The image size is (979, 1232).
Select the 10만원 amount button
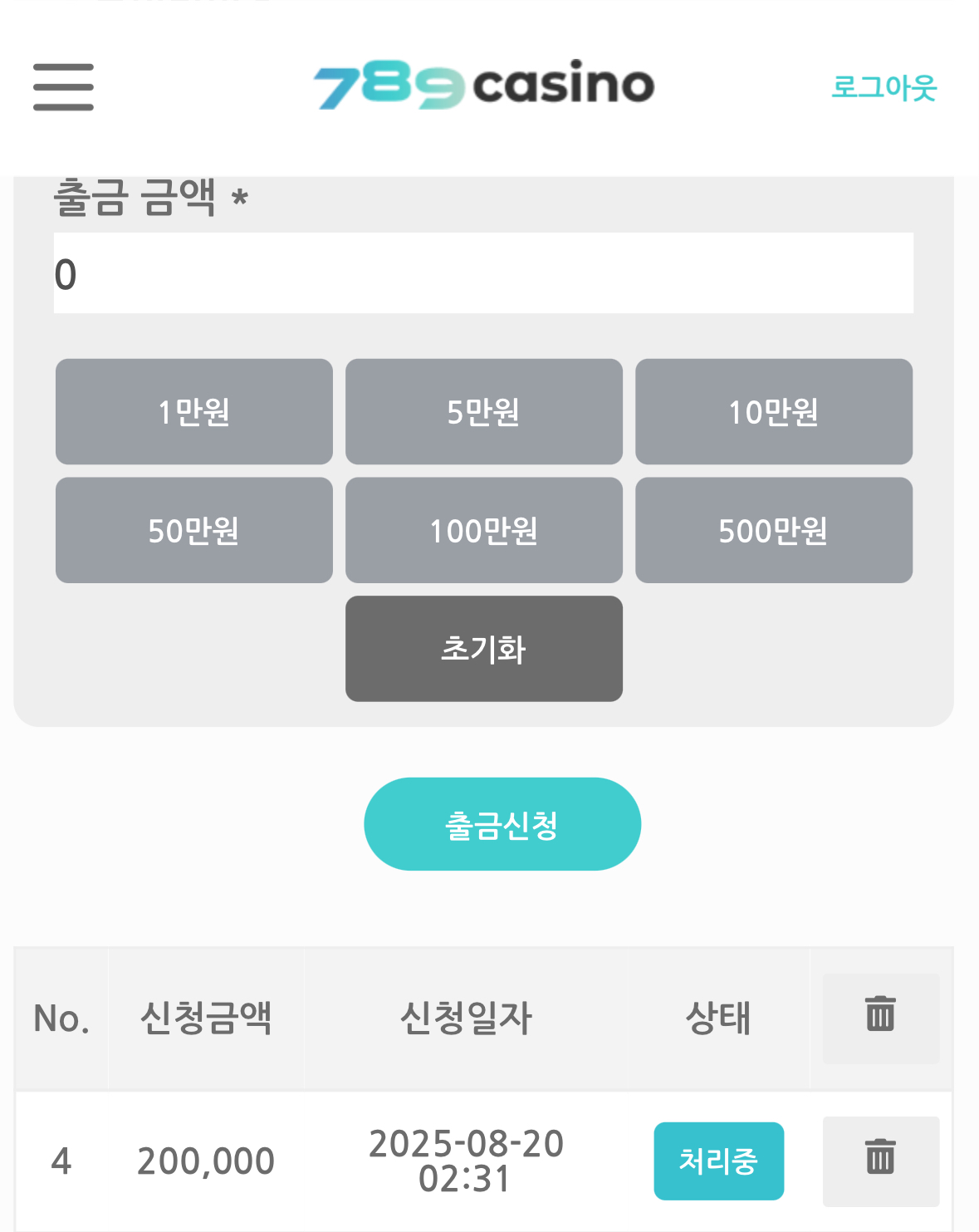[x=774, y=412]
